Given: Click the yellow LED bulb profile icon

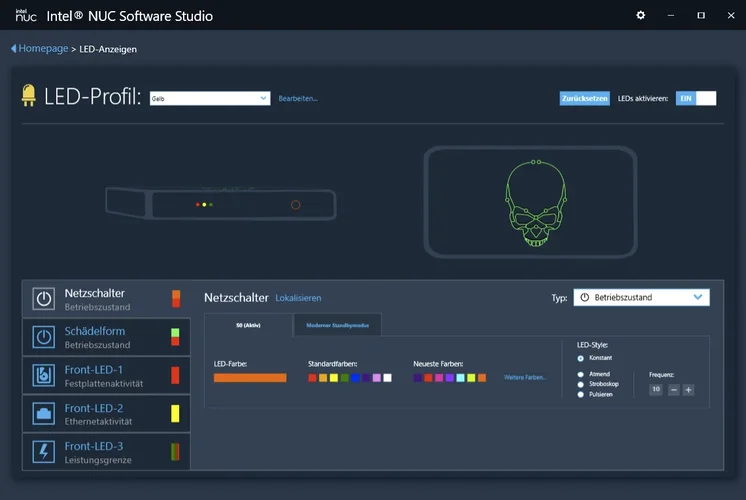Looking at the screenshot, I should point(29,96).
